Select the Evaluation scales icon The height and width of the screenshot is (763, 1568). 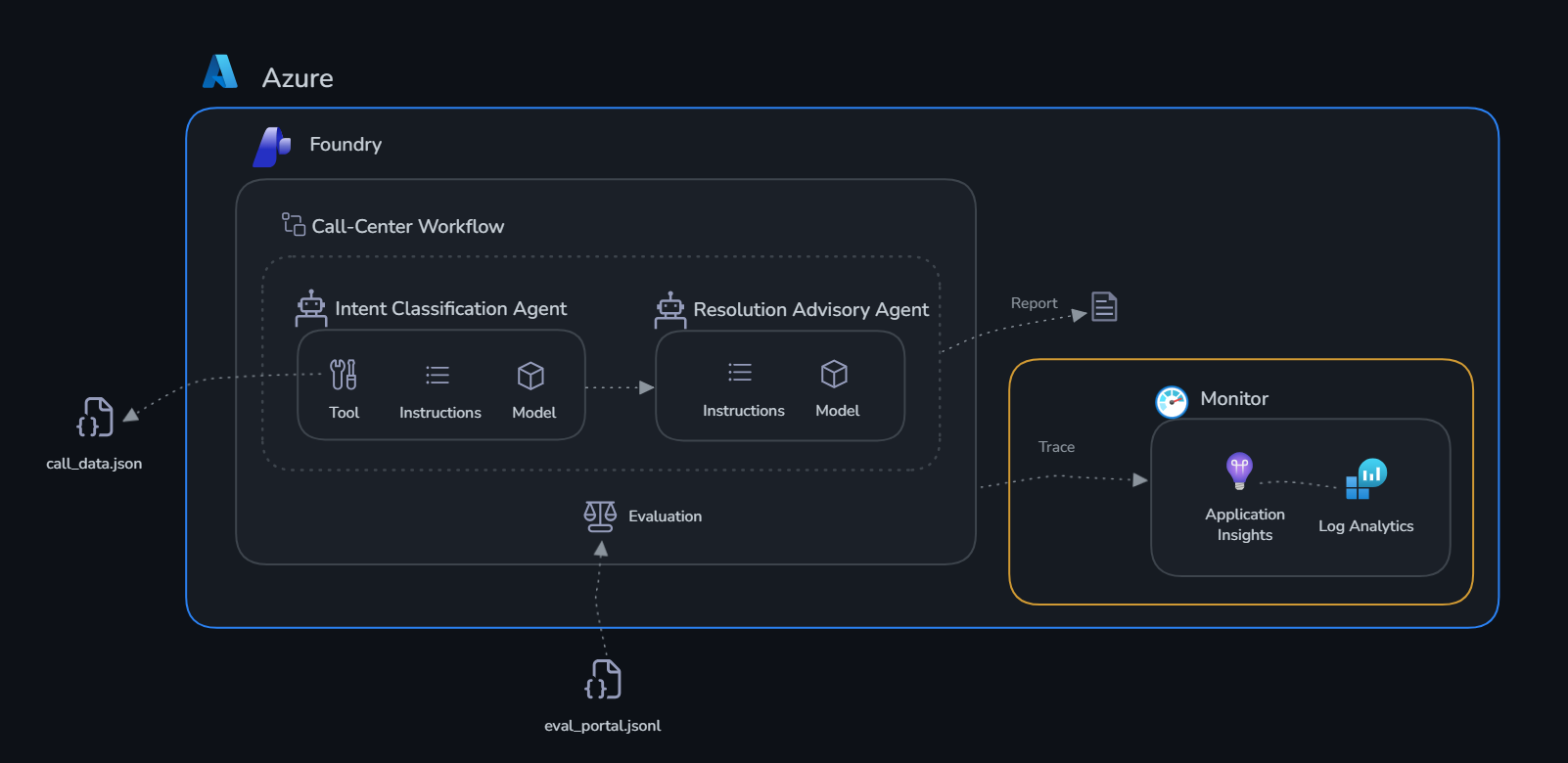click(x=600, y=516)
